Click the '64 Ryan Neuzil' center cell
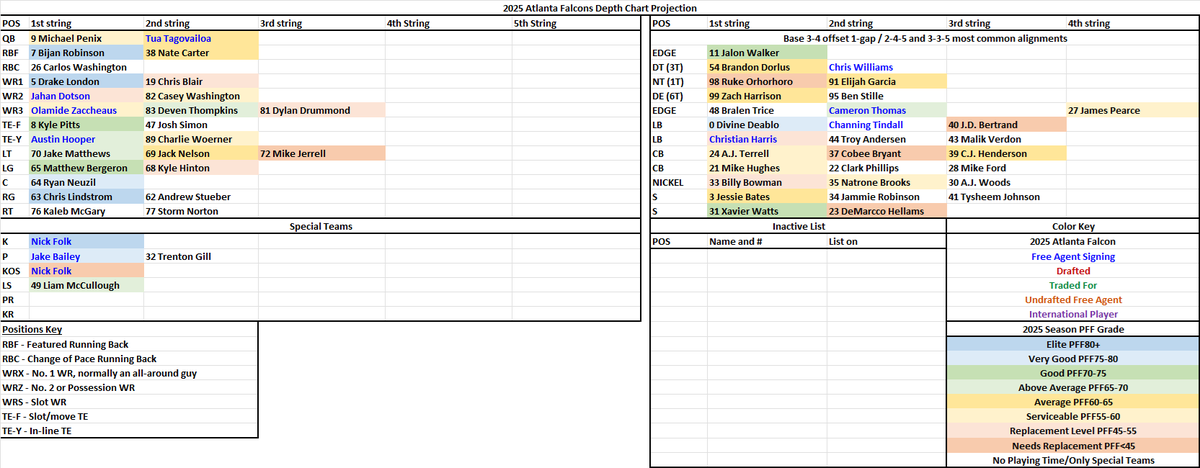1200x468 pixels. pos(86,183)
